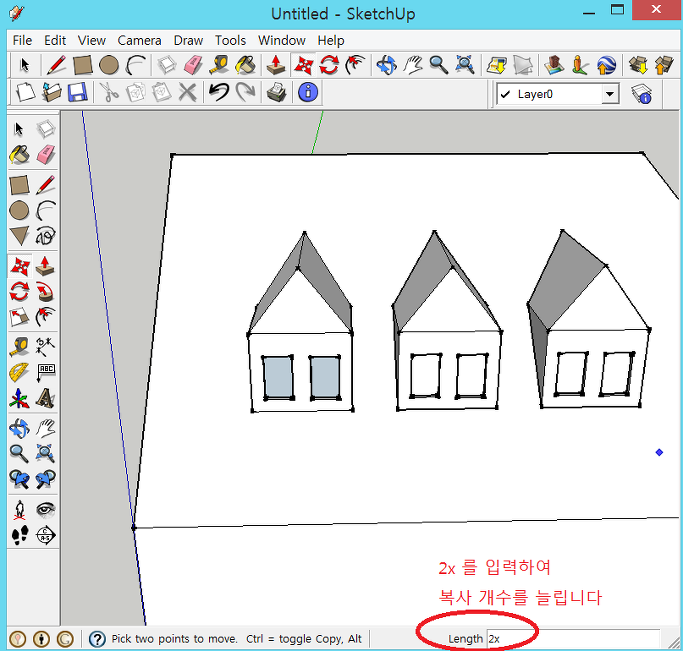683x651 pixels.
Task: Open the File menu
Action: [22, 40]
